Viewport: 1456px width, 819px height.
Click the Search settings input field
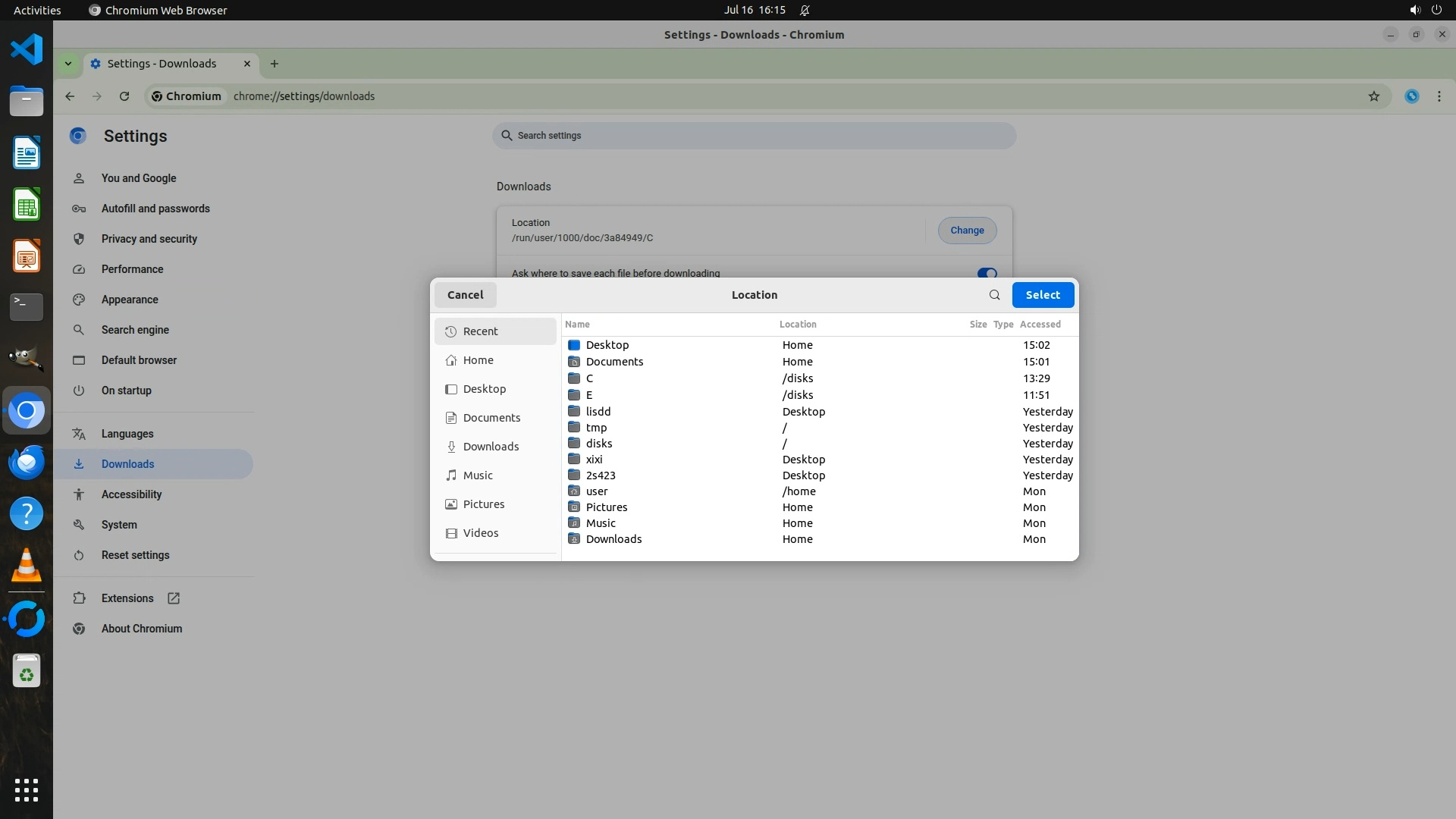coord(754,136)
